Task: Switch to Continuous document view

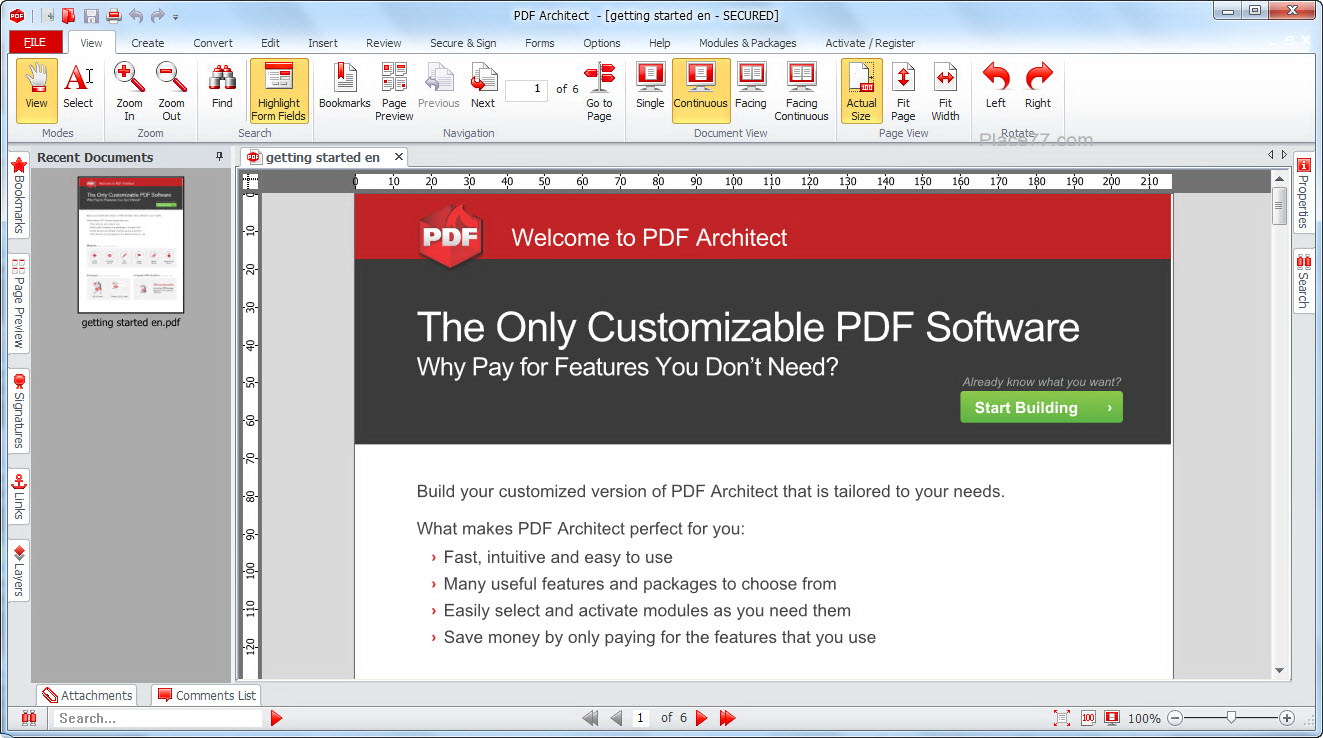Action: coord(701,90)
